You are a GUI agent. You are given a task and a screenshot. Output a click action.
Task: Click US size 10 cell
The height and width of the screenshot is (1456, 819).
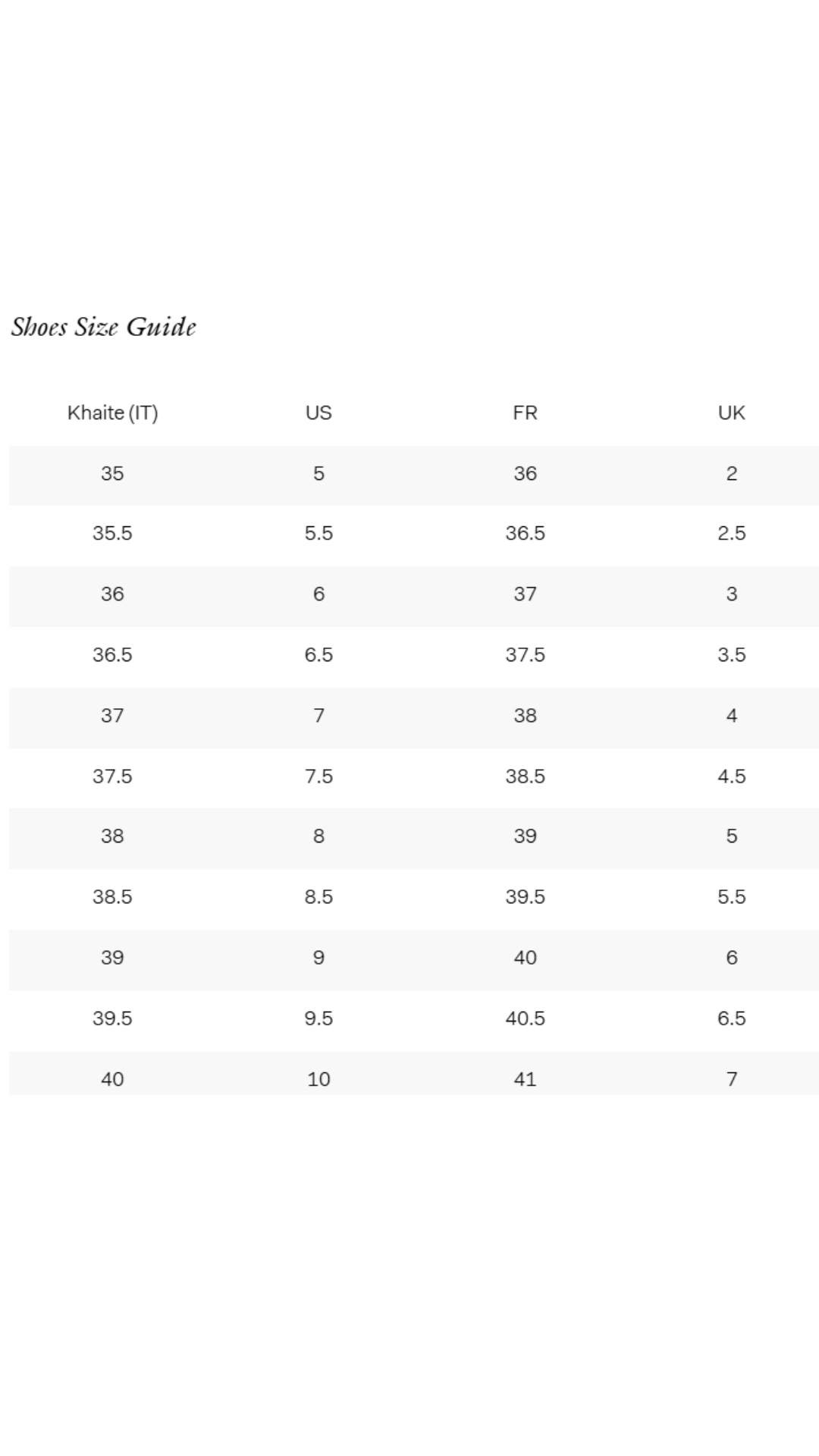point(318,1078)
